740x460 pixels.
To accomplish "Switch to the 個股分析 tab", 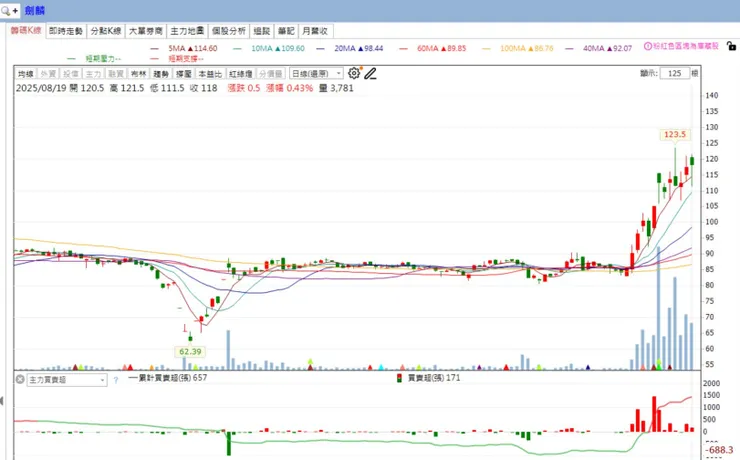I will pos(228,31).
